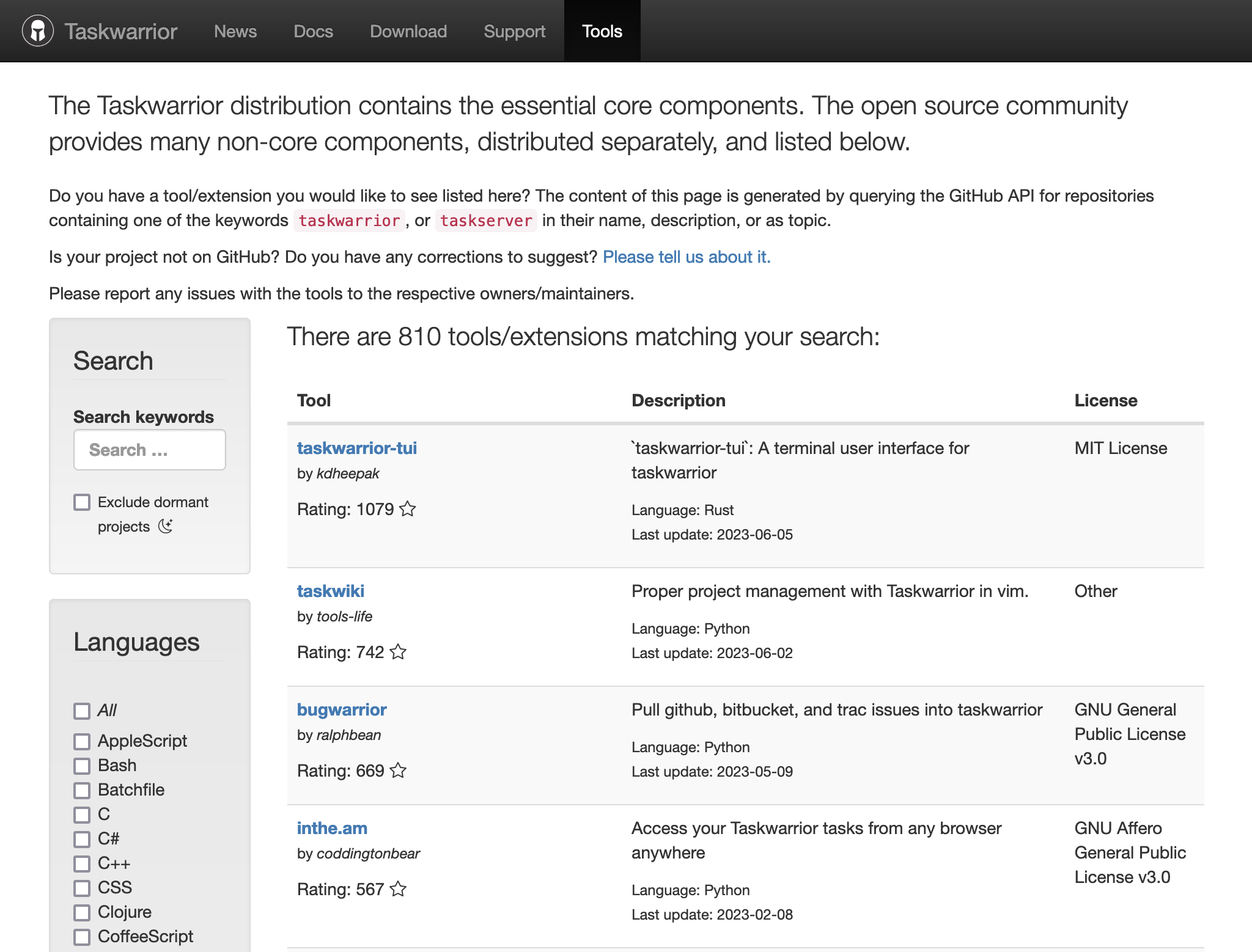Switch to the Tools tab
Viewport: 1252px width, 952px height.
coord(602,31)
